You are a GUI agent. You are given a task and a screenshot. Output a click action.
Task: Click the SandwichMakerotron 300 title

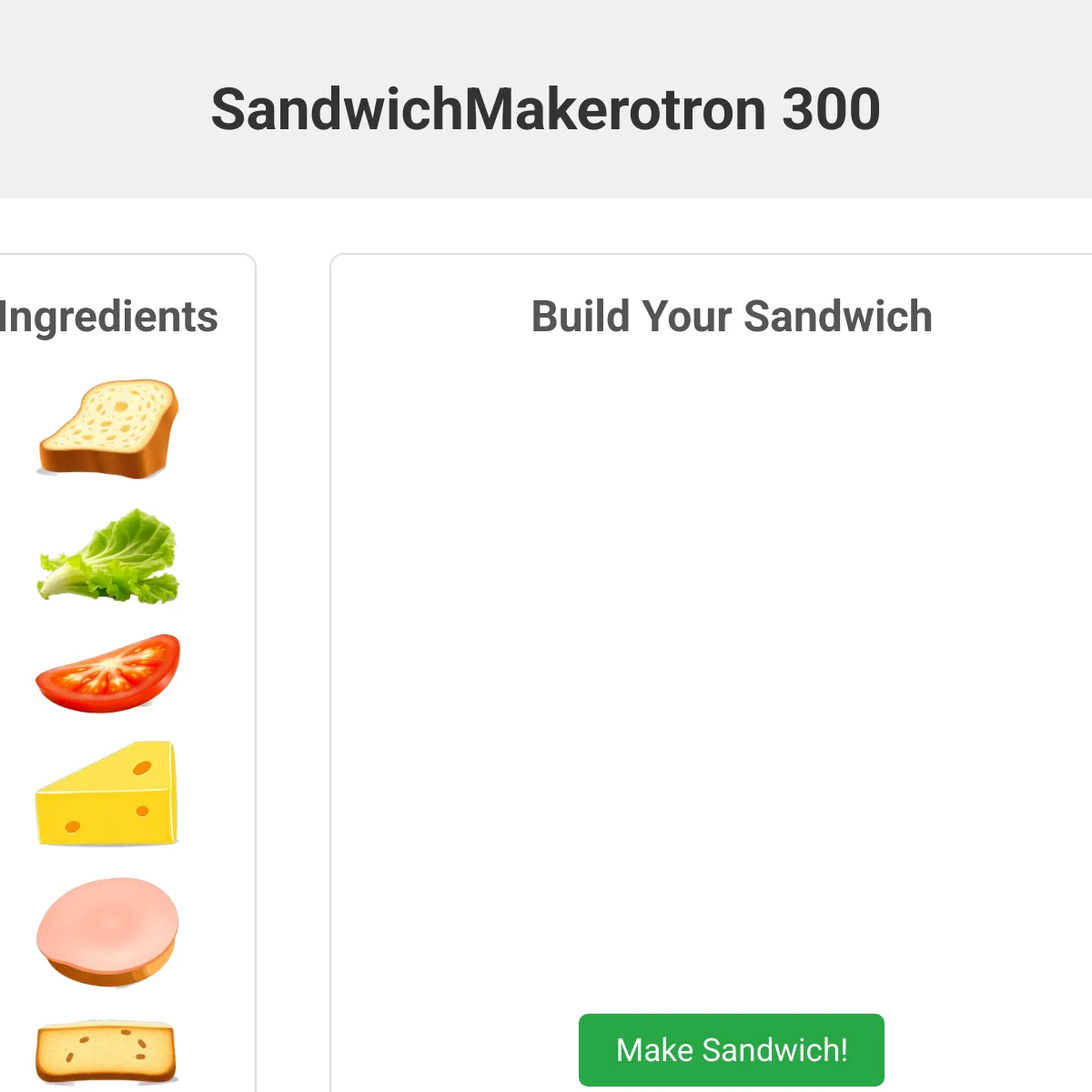point(546,109)
